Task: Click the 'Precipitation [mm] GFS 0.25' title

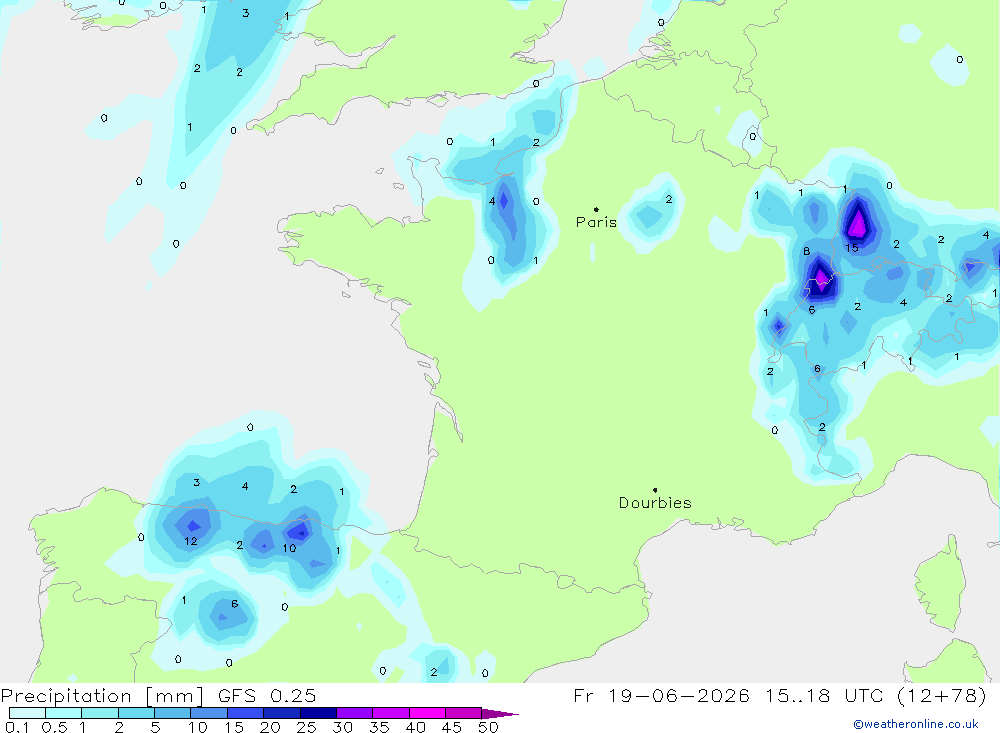Action: click(x=158, y=695)
